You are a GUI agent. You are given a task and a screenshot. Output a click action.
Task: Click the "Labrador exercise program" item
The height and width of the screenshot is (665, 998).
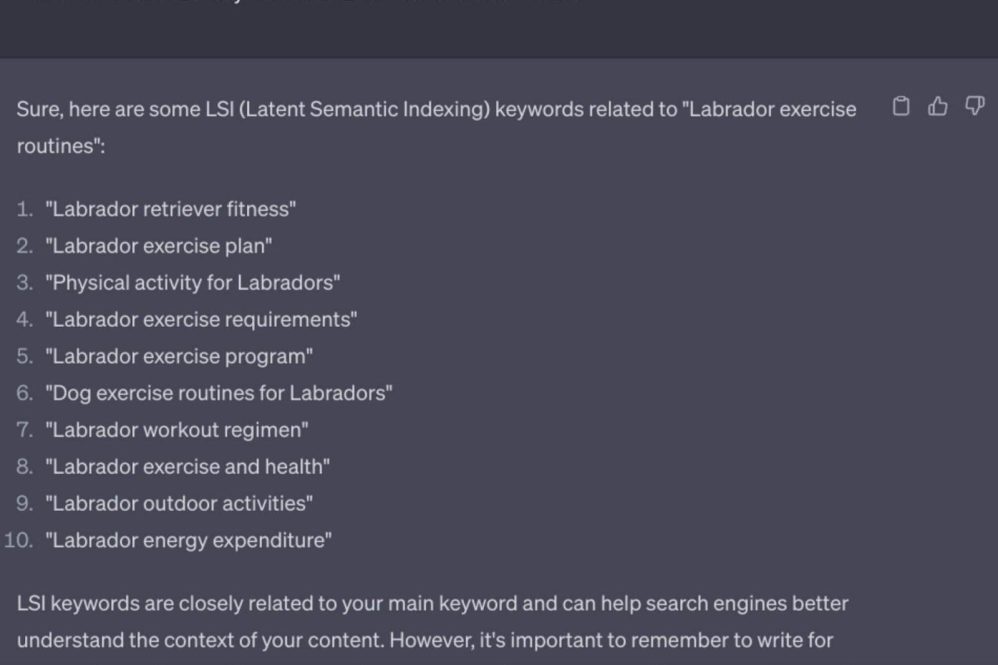coord(179,356)
